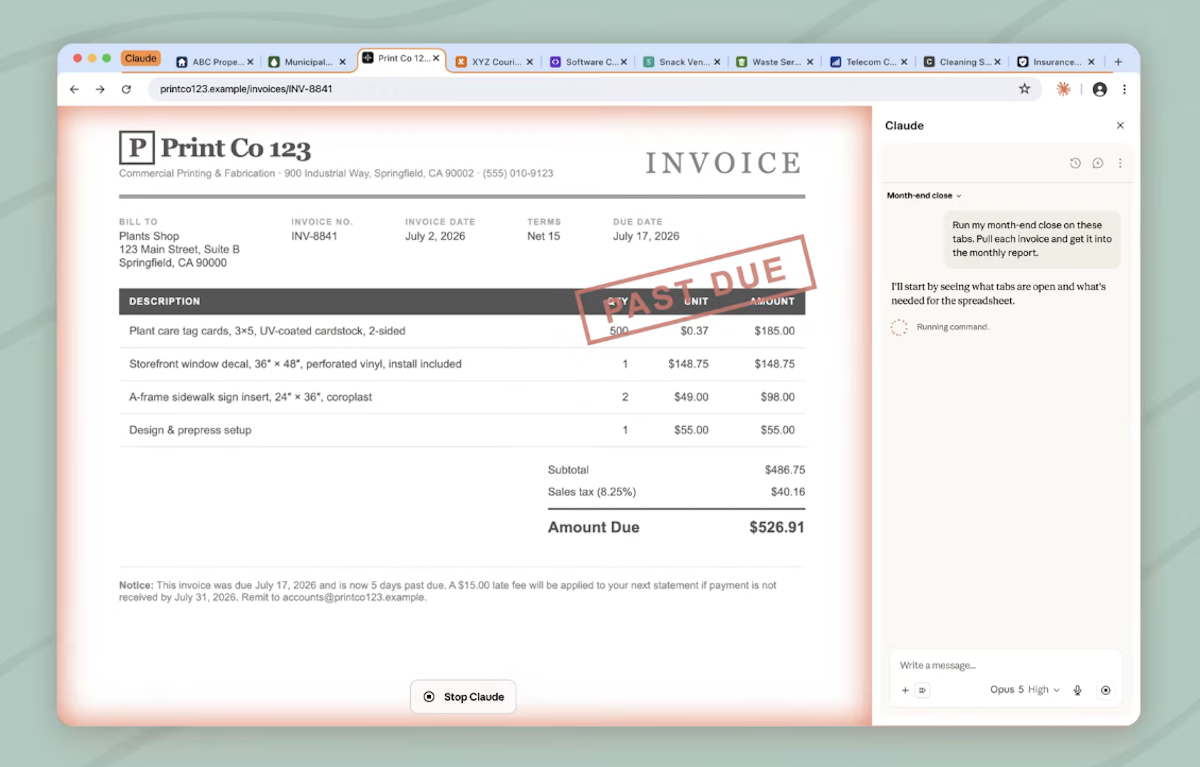The width and height of the screenshot is (1200, 767).
Task: Open a new browser tab with plus
Action: (x=1118, y=61)
